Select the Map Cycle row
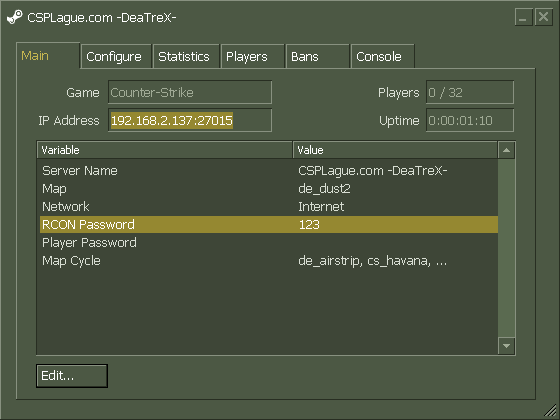This screenshot has height=420, width=560. [269, 261]
